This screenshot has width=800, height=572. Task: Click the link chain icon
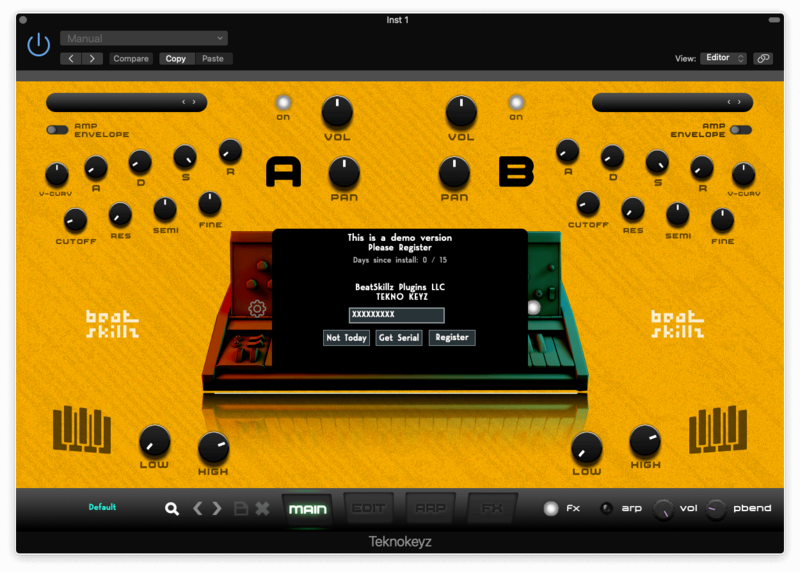pyautogui.click(x=763, y=58)
